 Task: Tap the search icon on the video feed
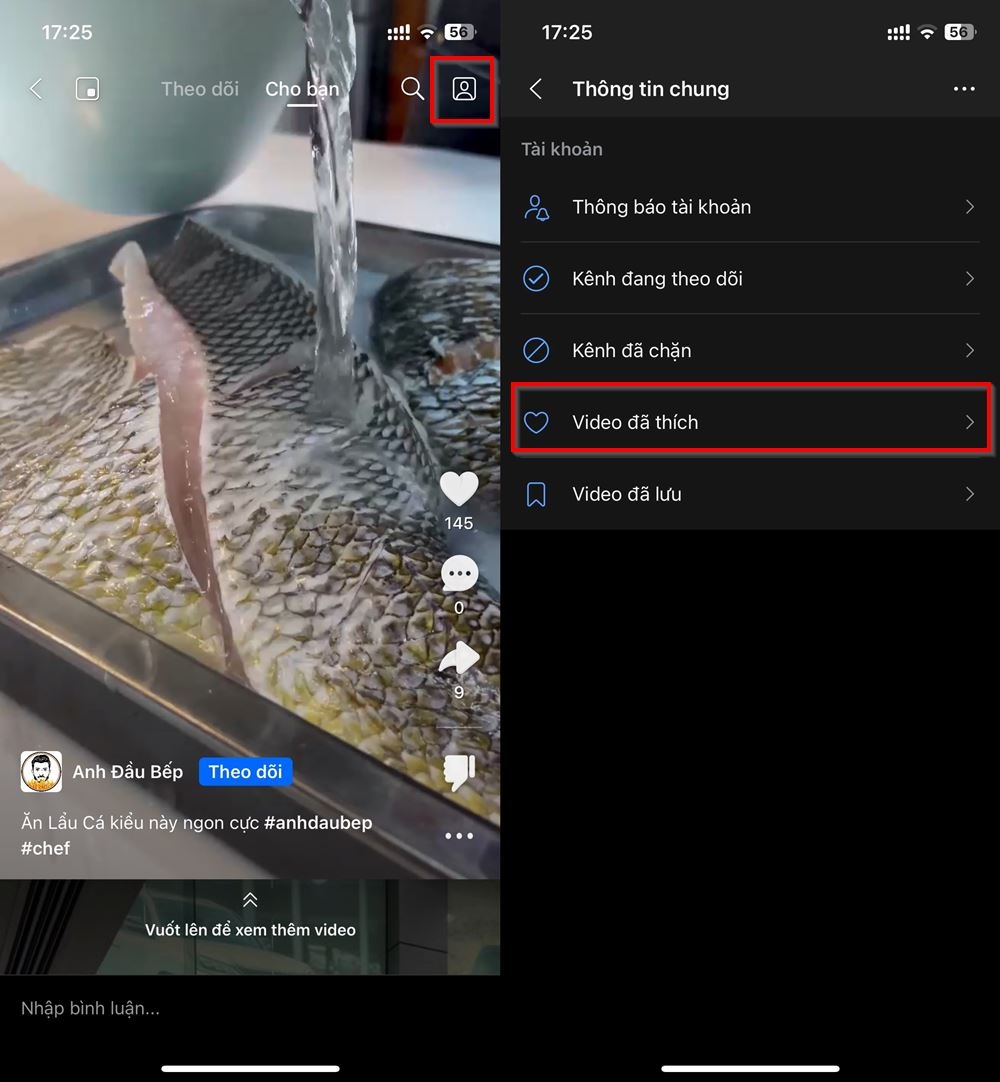coord(412,89)
